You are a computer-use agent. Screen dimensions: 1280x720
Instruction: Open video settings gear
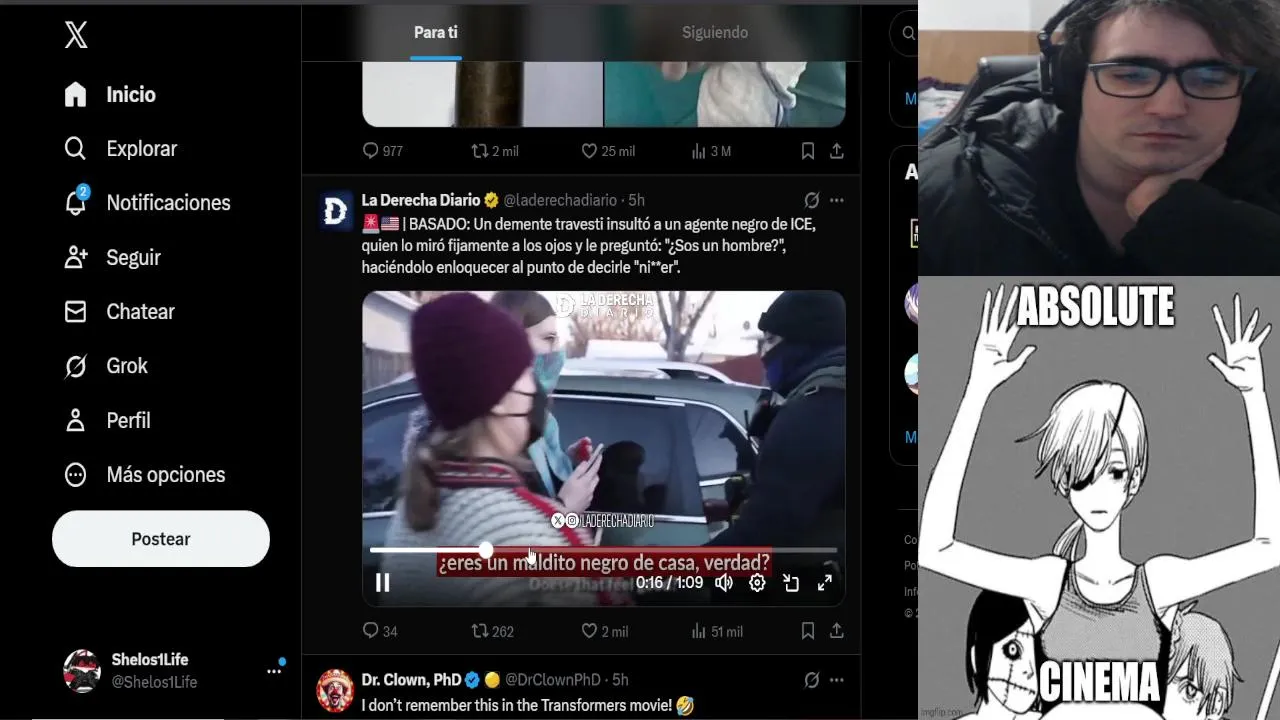(x=757, y=583)
